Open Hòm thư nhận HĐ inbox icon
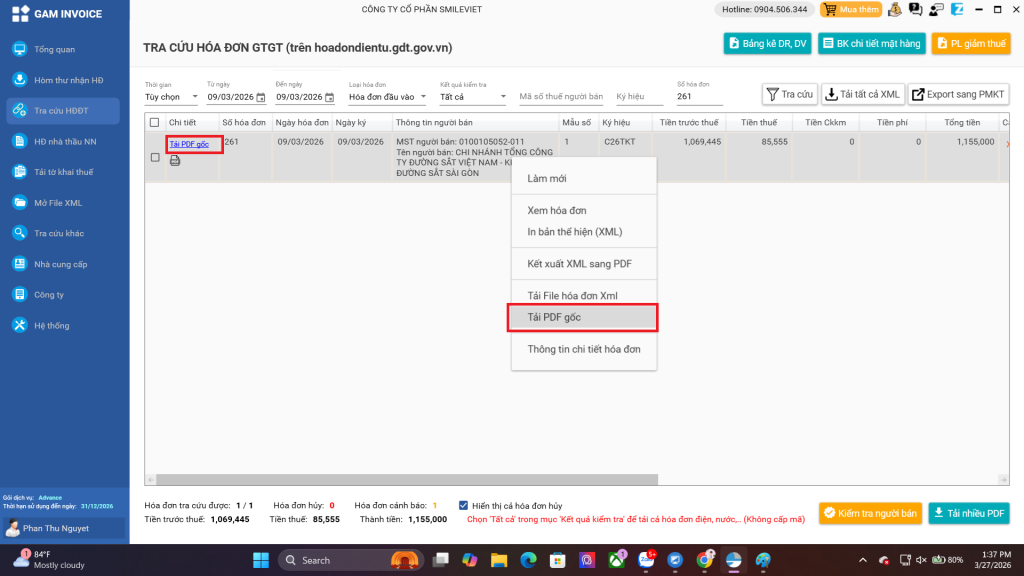The width and height of the screenshot is (1024, 576). 19,80
